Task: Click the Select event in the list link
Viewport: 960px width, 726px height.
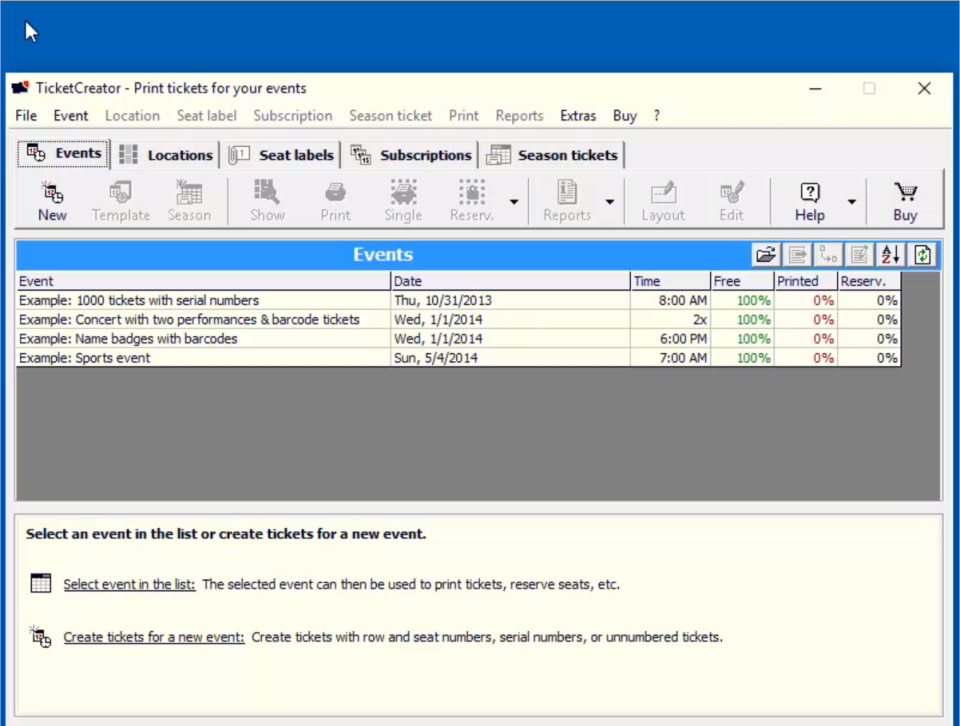Action: 129,584
